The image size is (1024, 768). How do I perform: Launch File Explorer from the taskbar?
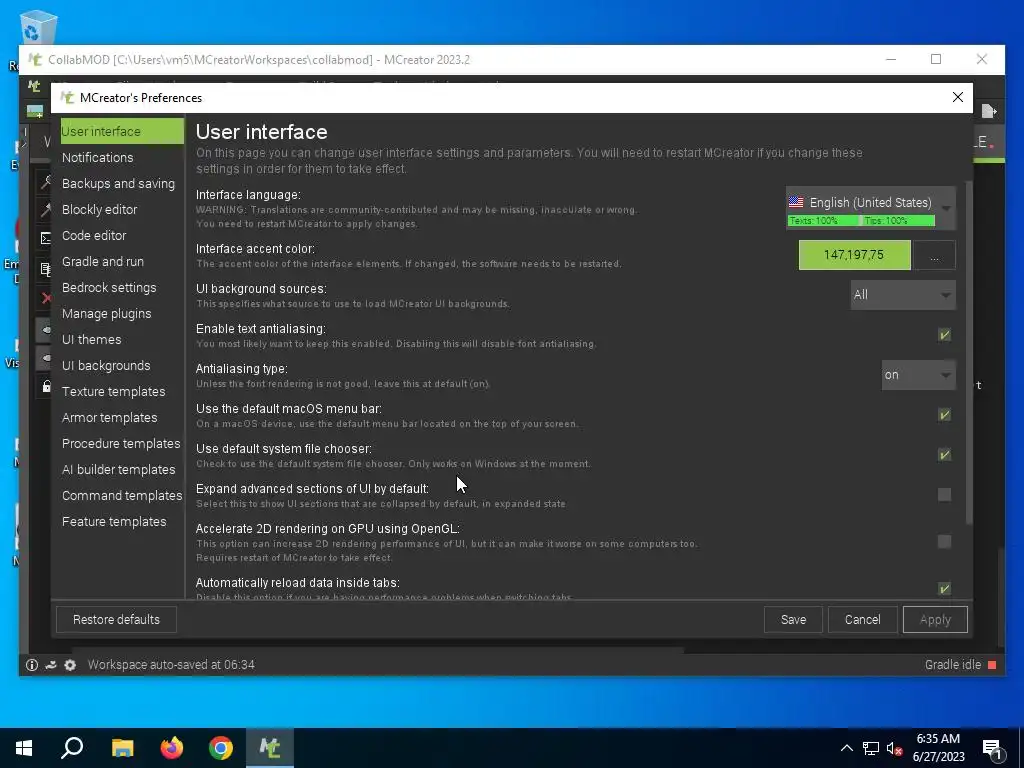[x=122, y=748]
